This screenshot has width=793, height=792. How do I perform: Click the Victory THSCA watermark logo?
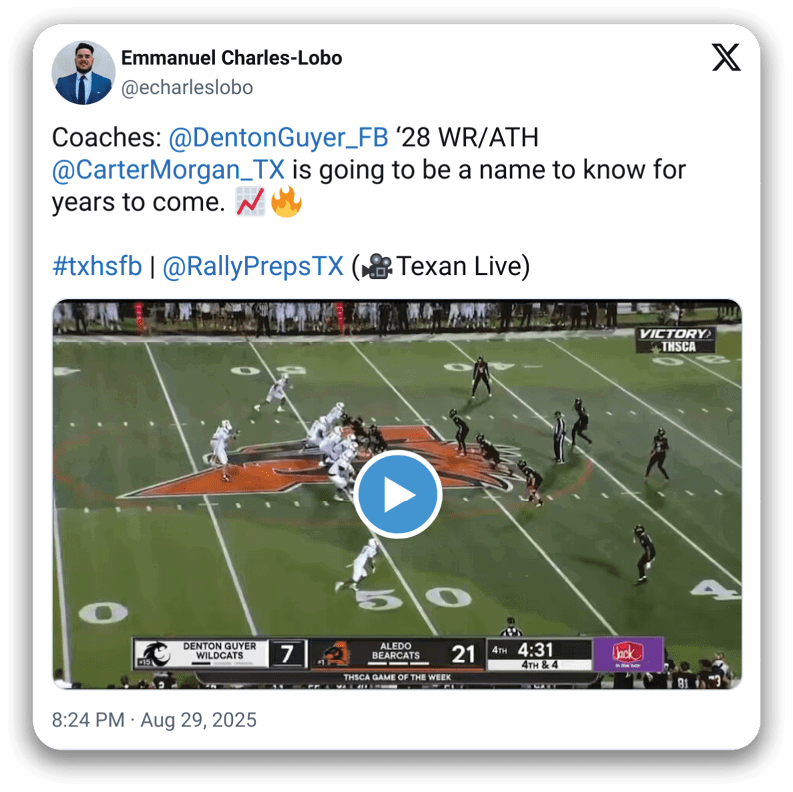pyautogui.click(x=676, y=340)
